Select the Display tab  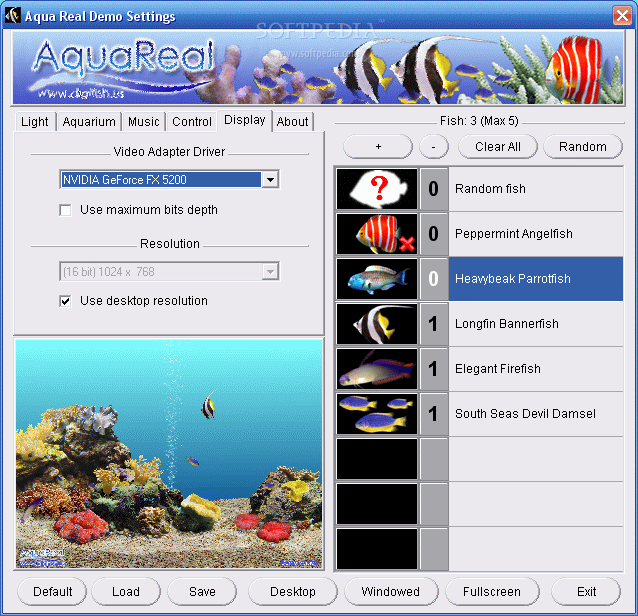[245, 120]
